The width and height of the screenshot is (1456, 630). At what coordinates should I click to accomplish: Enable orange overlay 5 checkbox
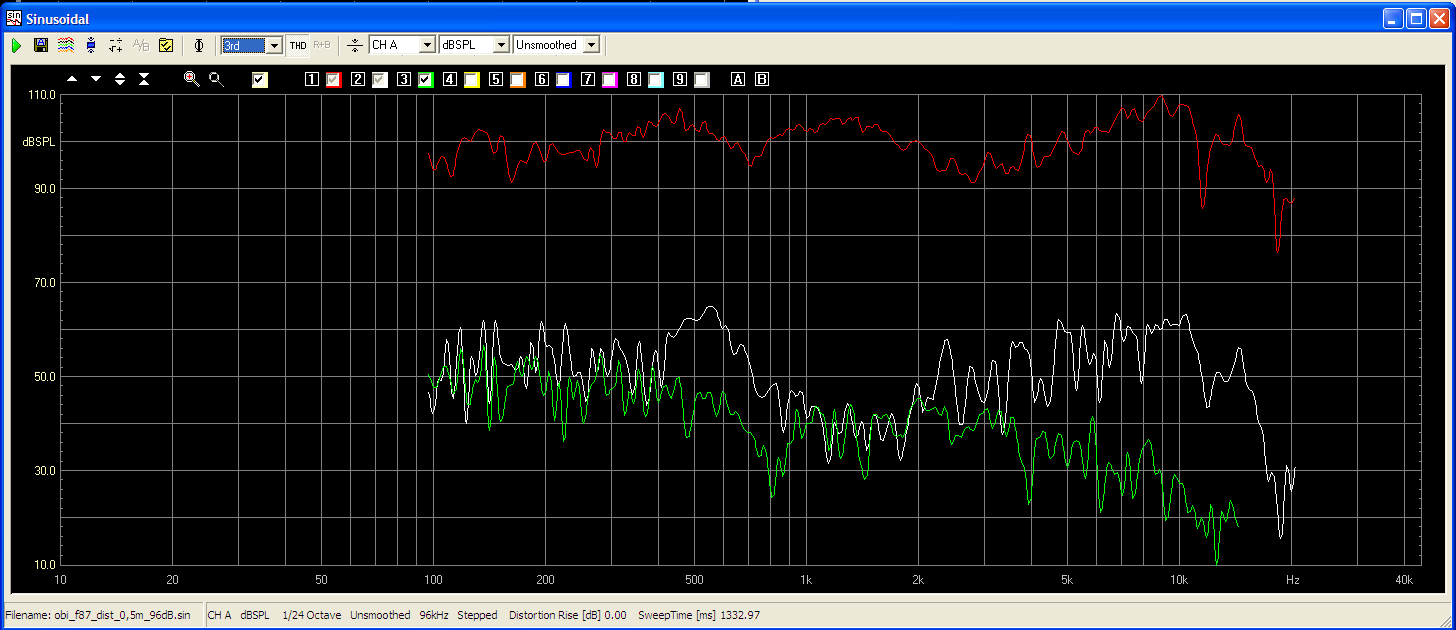518,80
